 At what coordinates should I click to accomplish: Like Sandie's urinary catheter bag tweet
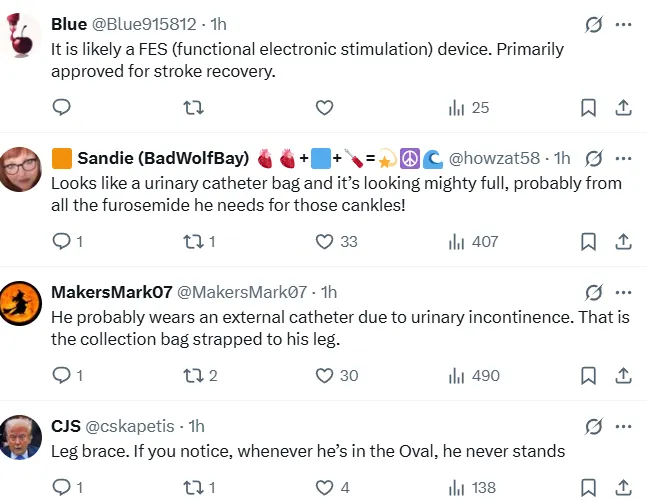pos(324,241)
